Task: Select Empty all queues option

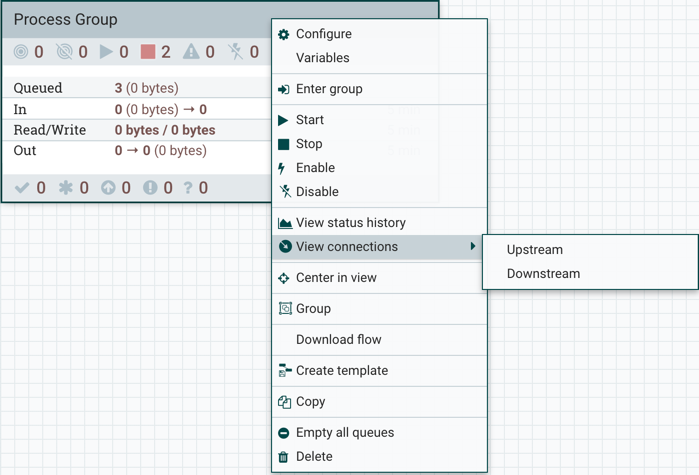Action: pos(344,433)
